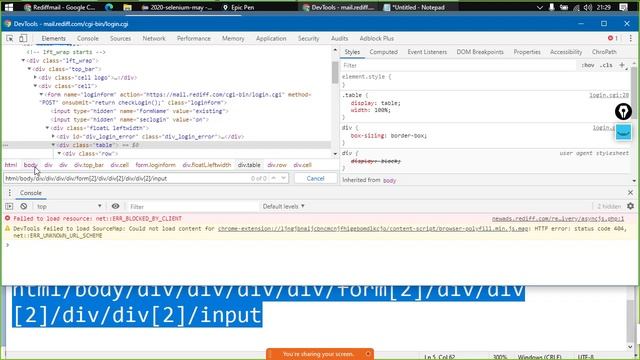Add a new style rule with plus icon
640x360 pixels.
pos(622,65)
